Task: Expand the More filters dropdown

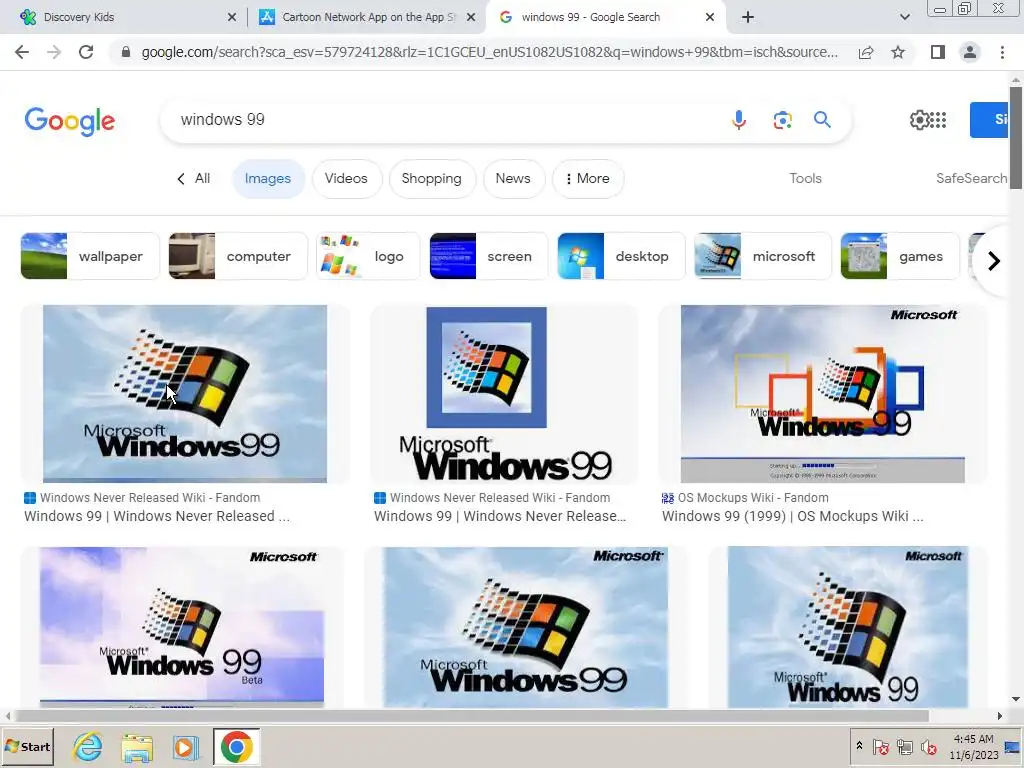Action: click(588, 178)
